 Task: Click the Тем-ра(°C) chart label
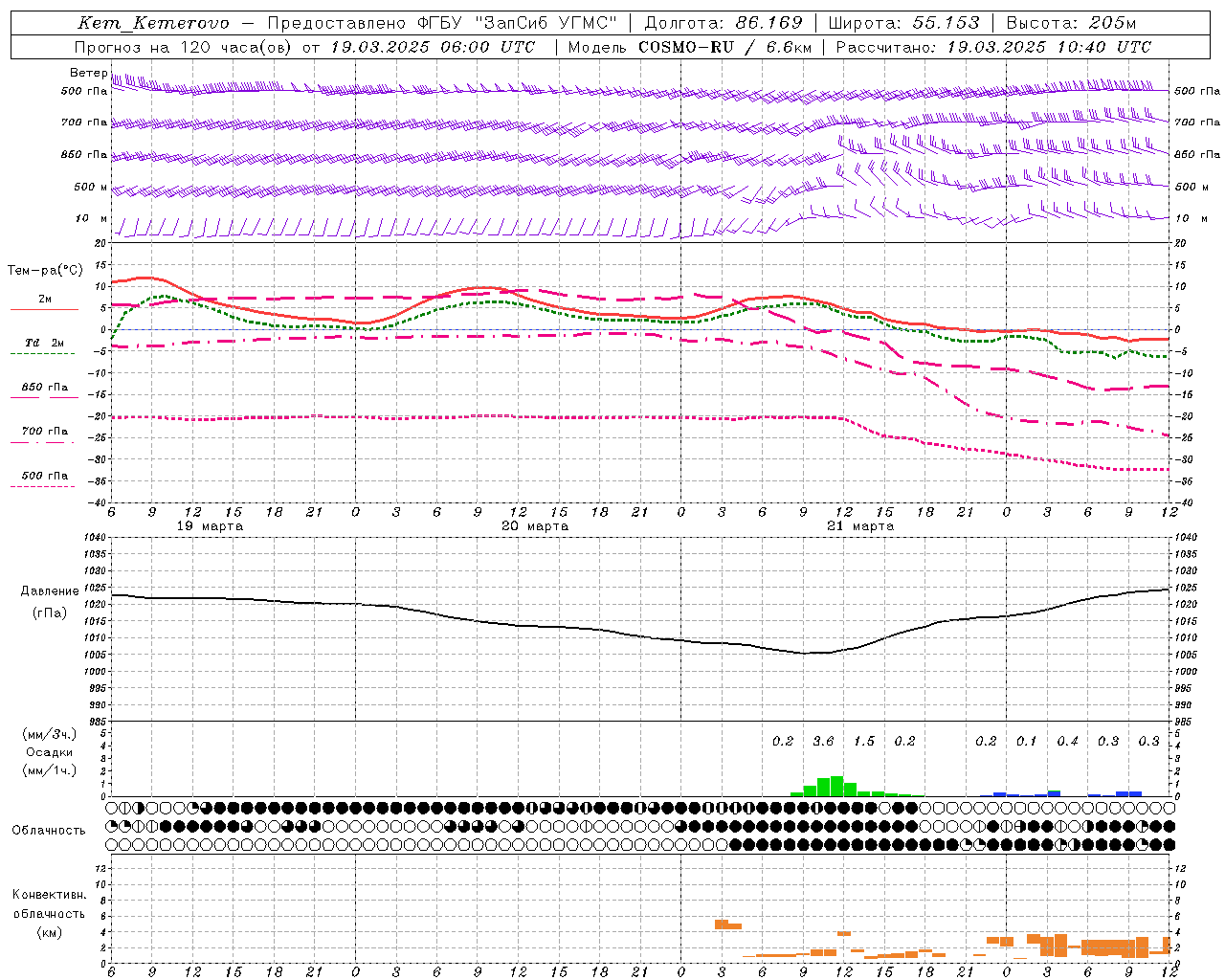pyautogui.click(x=45, y=271)
